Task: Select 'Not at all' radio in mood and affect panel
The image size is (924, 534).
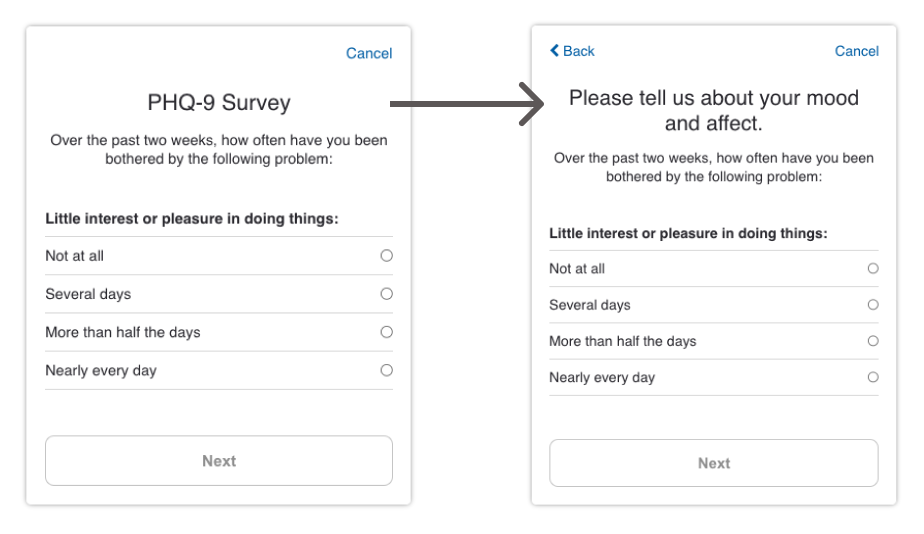Action: [873, 268]
